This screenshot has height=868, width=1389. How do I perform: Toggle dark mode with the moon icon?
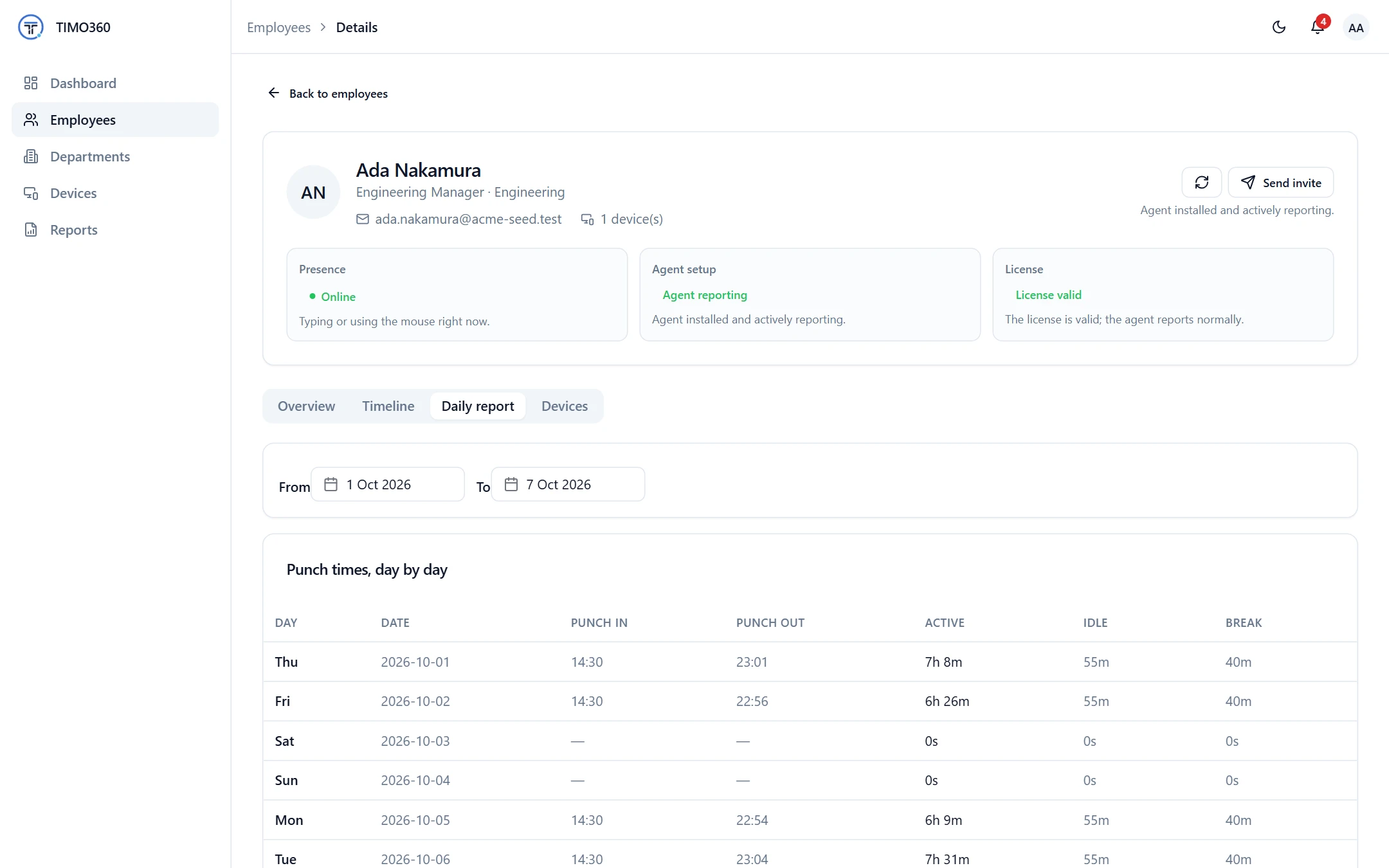[1279, 27]
